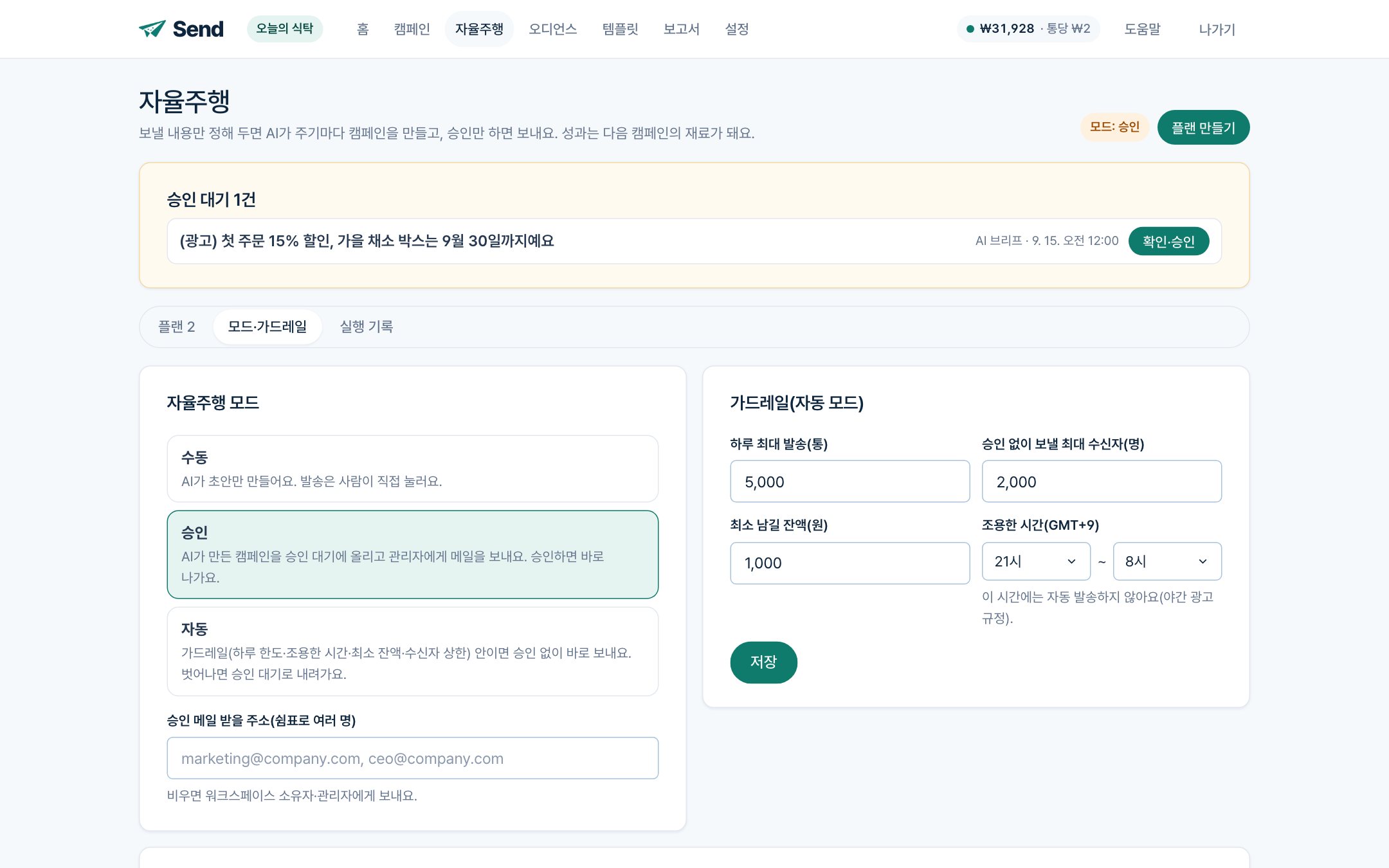
Task: Choose the 수동 mode option
Action: click(412, 469)
